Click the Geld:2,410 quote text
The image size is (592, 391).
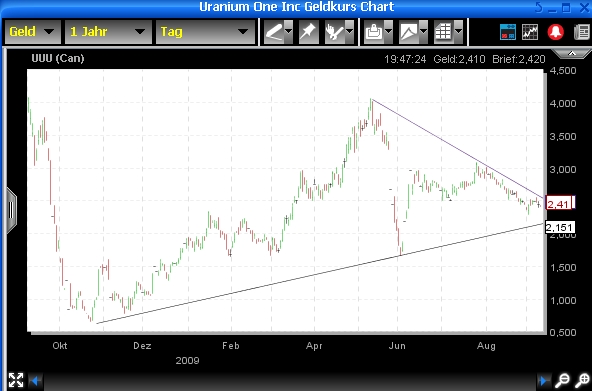(x=459, y=59)
